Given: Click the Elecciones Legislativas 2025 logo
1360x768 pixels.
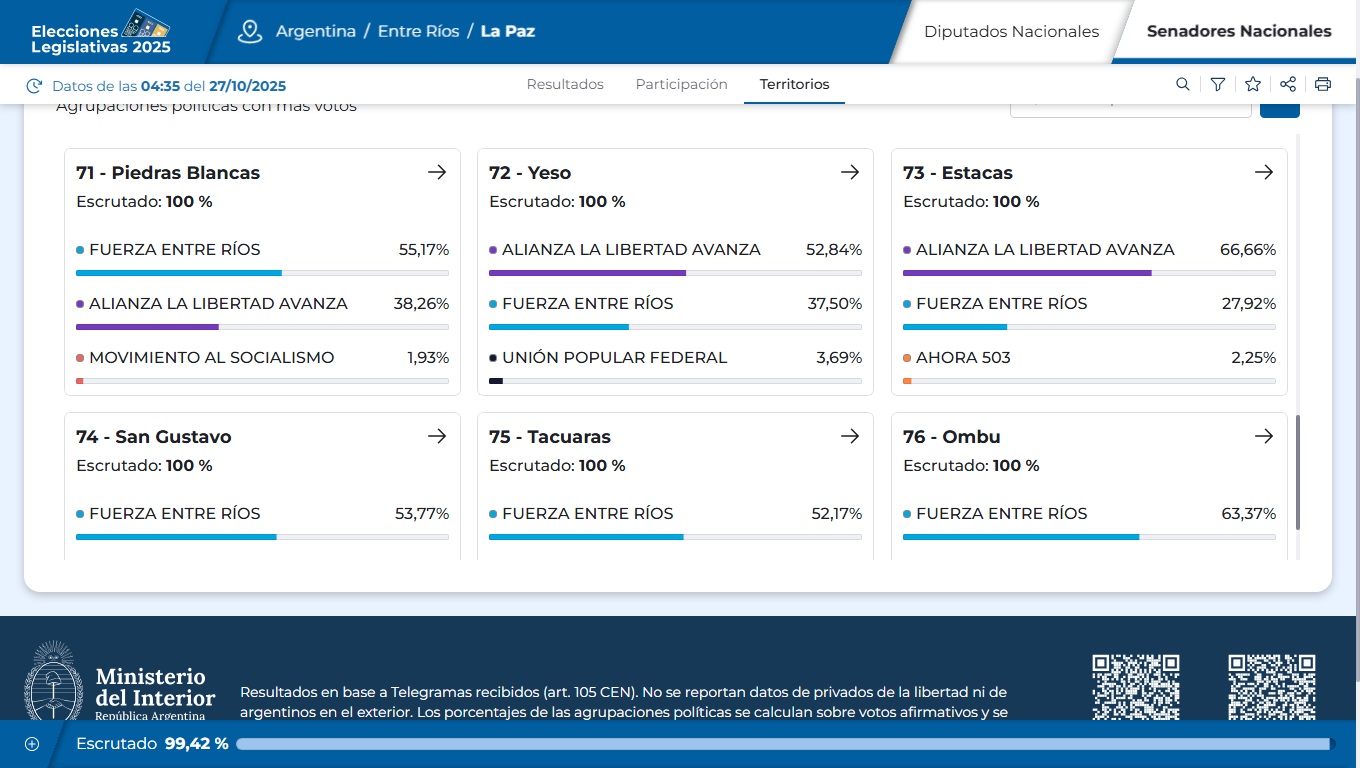Looking at the screenshot, I should 101,32.
